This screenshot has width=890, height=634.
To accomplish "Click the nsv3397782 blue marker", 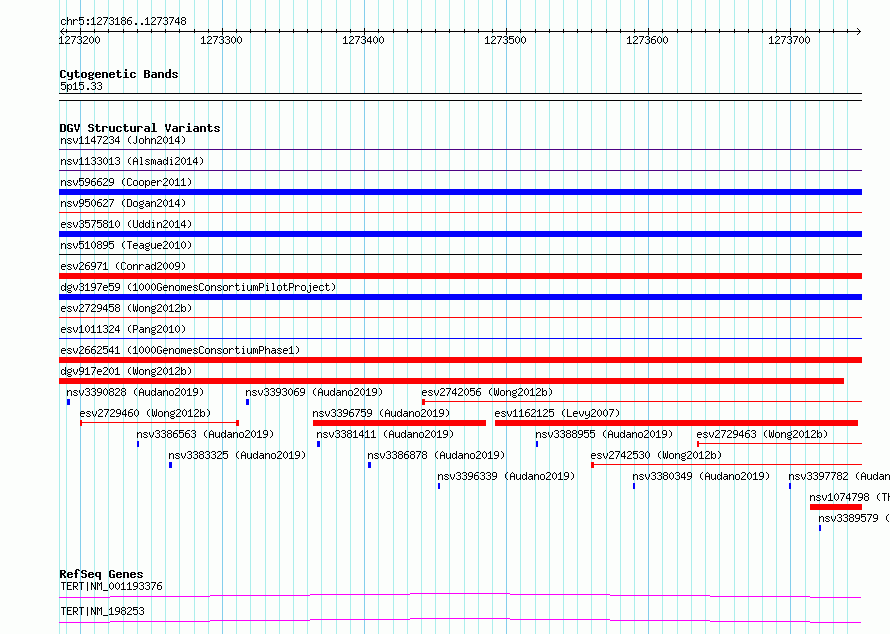I will pyautogui.click(x=790, y=486).
